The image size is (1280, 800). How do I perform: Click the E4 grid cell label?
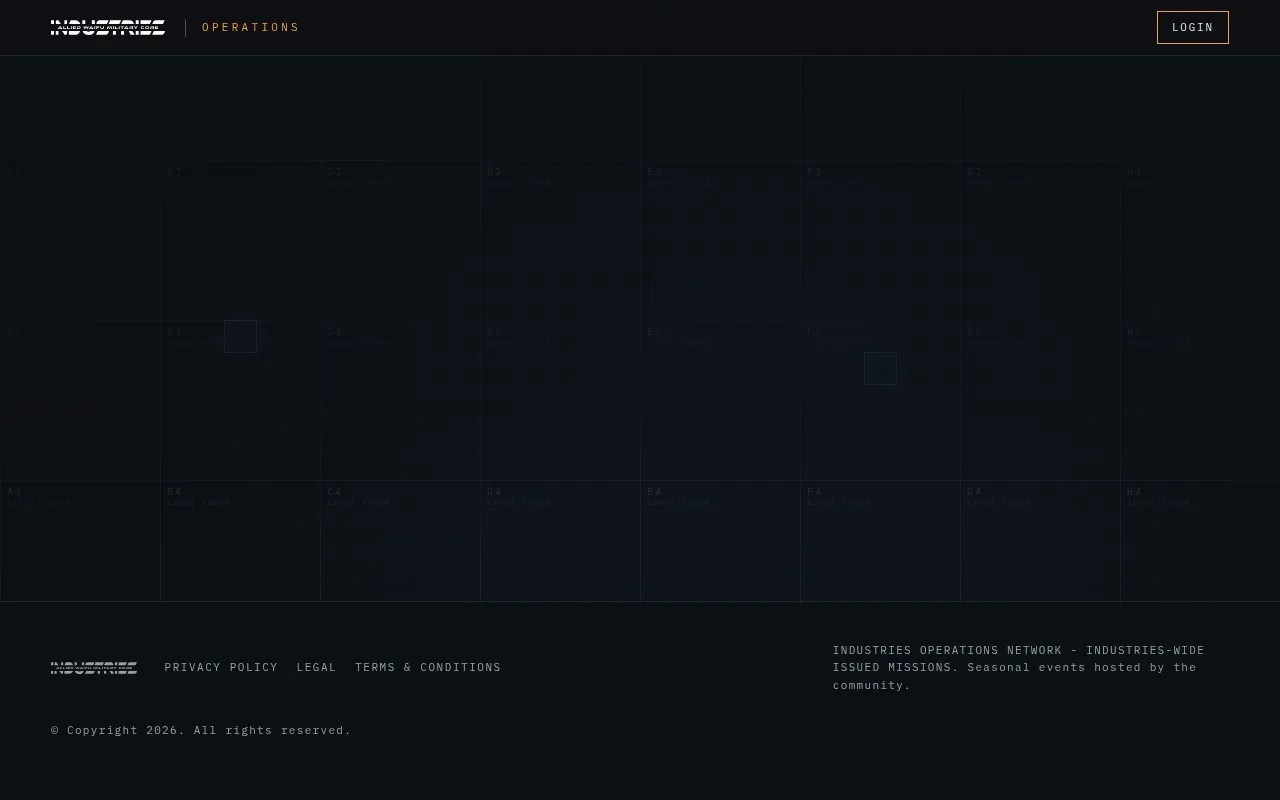point(655,492)
